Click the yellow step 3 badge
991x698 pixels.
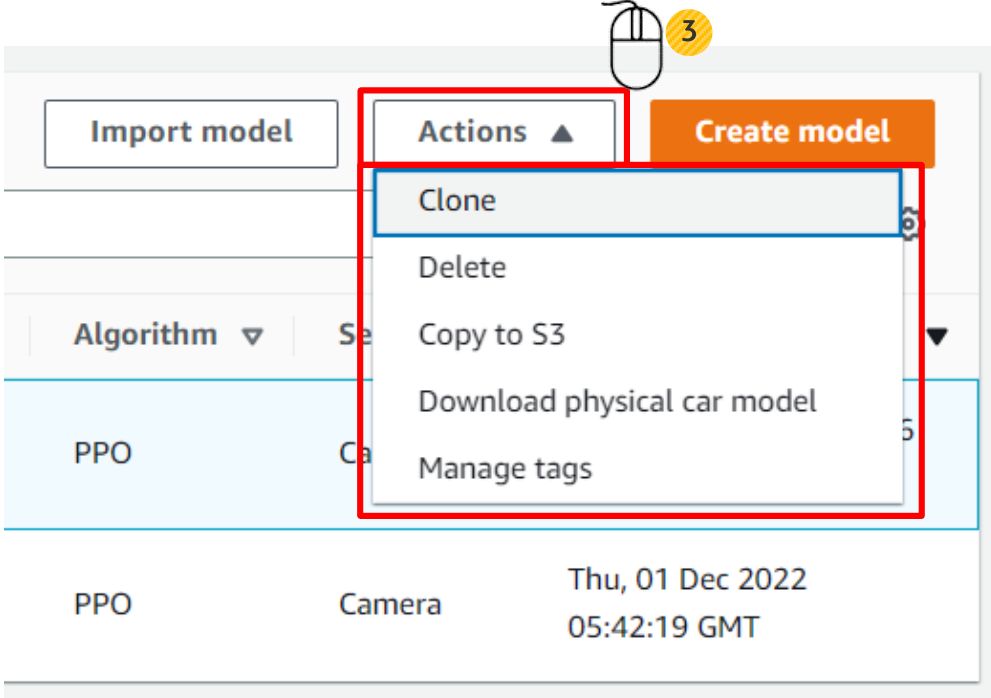(x=687, y=30)
